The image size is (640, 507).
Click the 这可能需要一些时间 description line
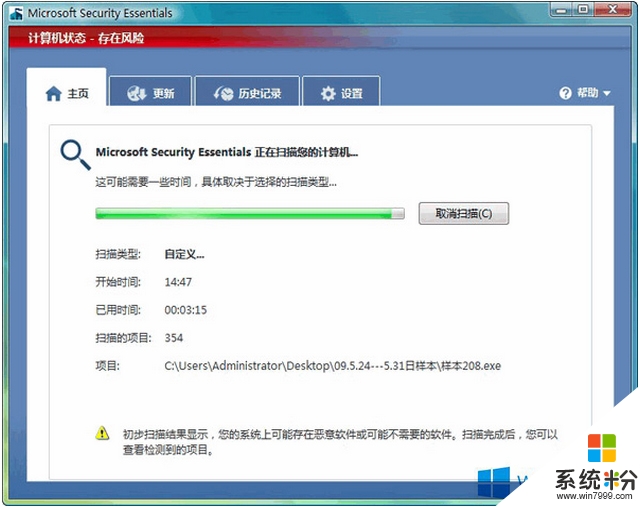pyautogui.click(x=216, y=182)
